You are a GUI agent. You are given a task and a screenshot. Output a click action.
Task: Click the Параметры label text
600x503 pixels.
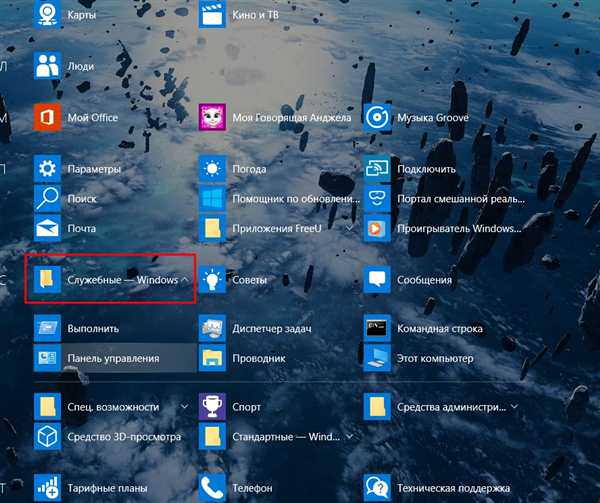94,169
